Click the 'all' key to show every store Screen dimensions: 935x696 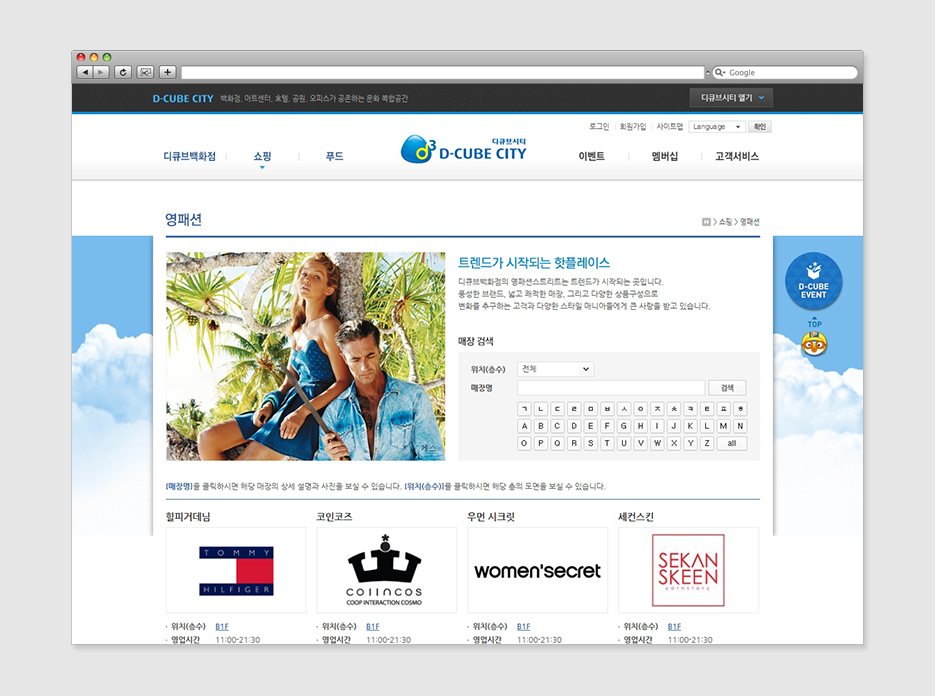[x=732, y=443]
